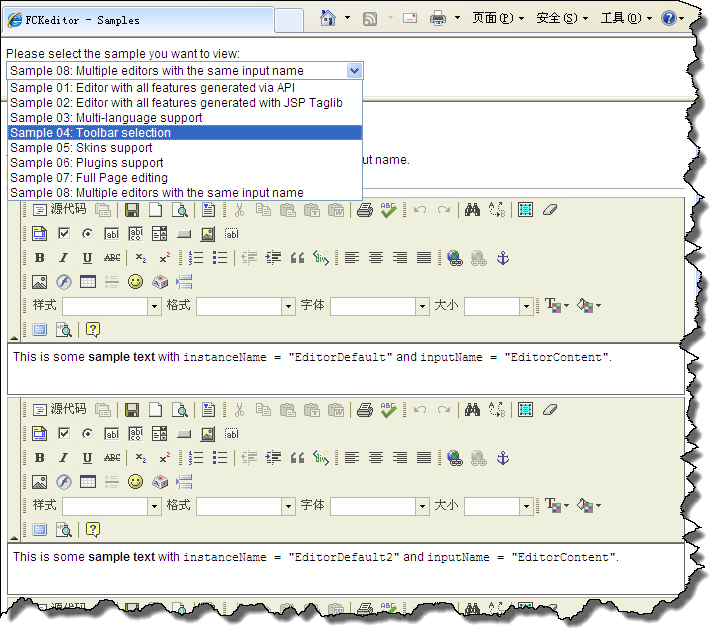Click into second editor text area
The image size is (725, 643).
click(x=346, y=569)
